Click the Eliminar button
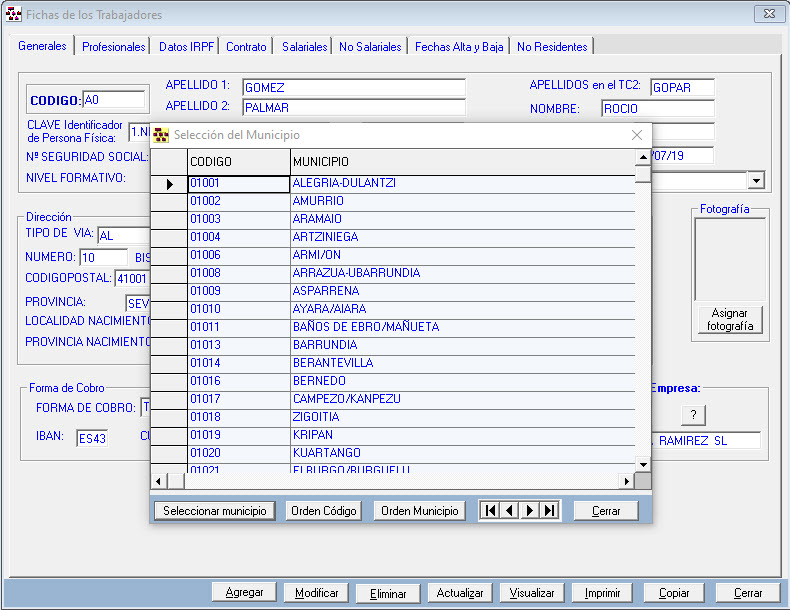Image resolution: width=790 pixels, height=610 pixels. (x=388, y=594)
